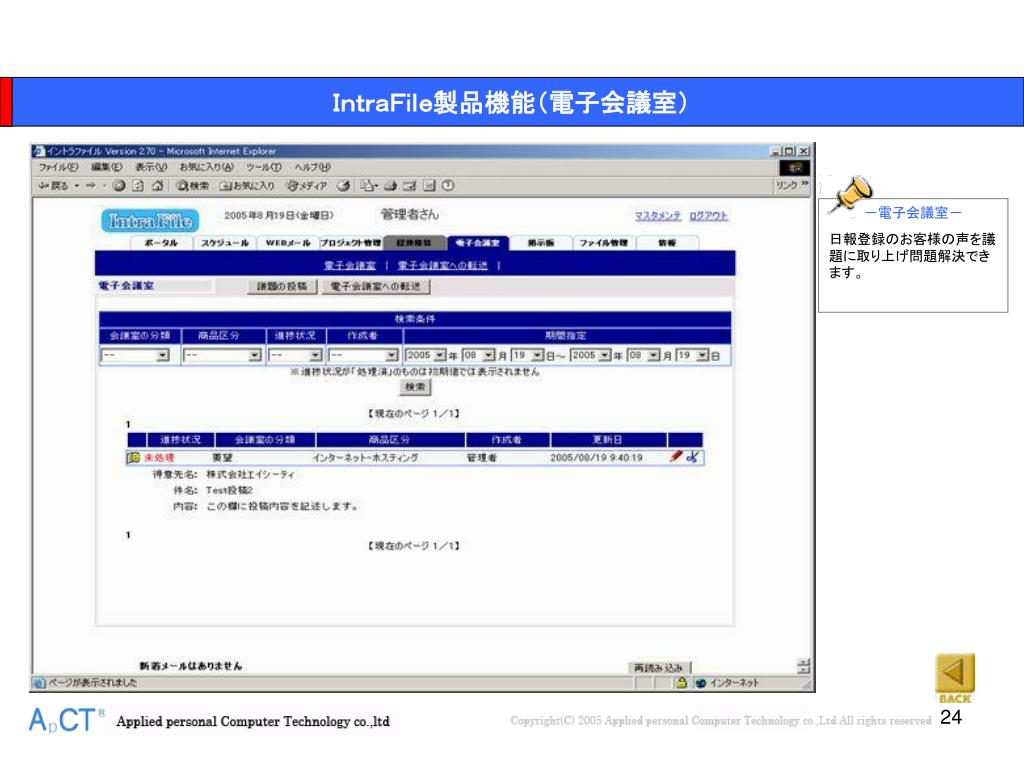Click the Test投稿2 subject text
Viewport: 1024px width, 768px height.
[229, 490]
